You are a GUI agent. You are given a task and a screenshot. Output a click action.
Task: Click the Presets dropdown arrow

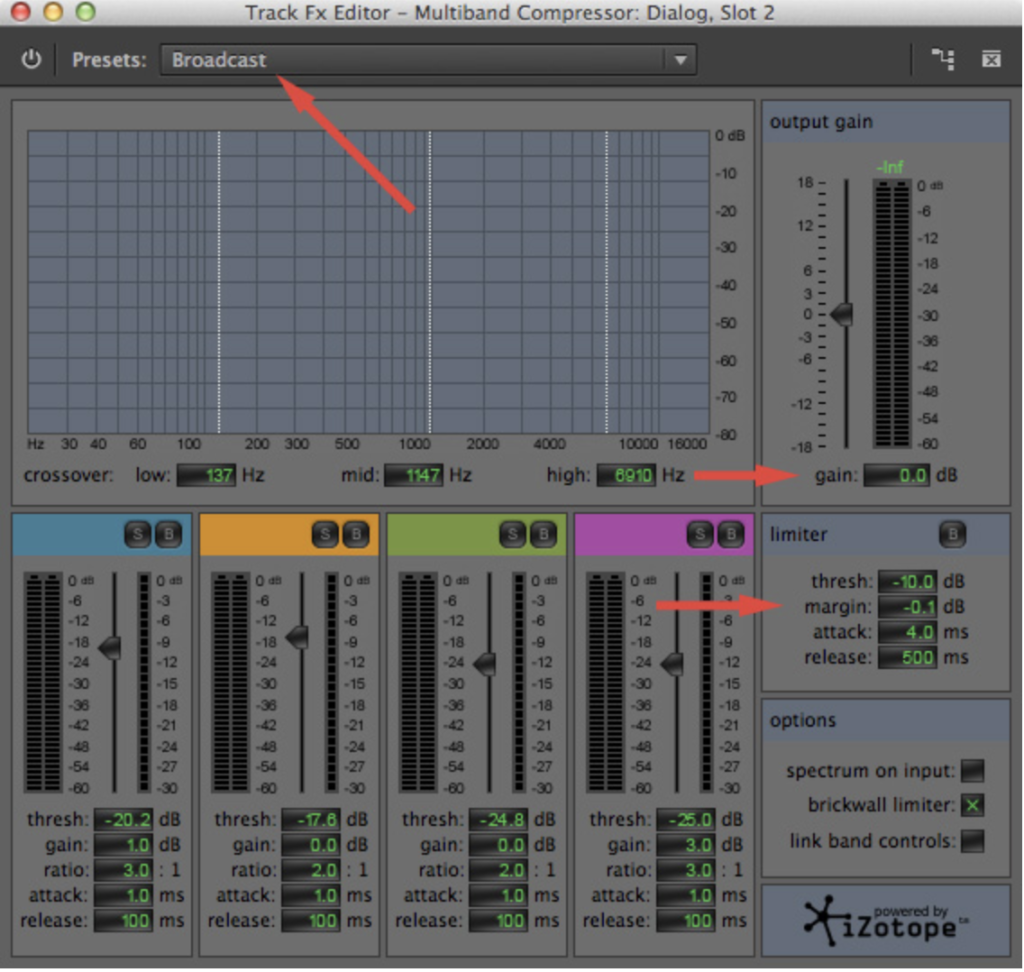pyautogui.click(x=680, y=59)
